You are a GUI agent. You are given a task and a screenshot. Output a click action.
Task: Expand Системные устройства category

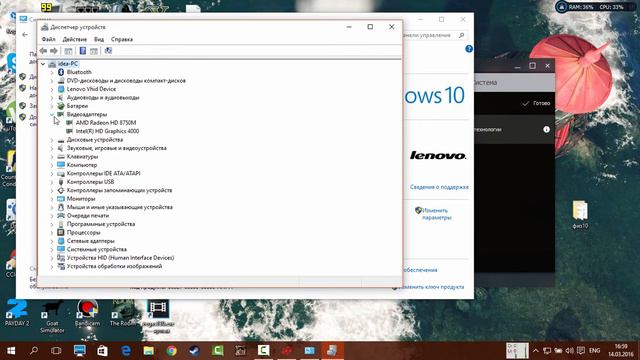pos(52,249)
